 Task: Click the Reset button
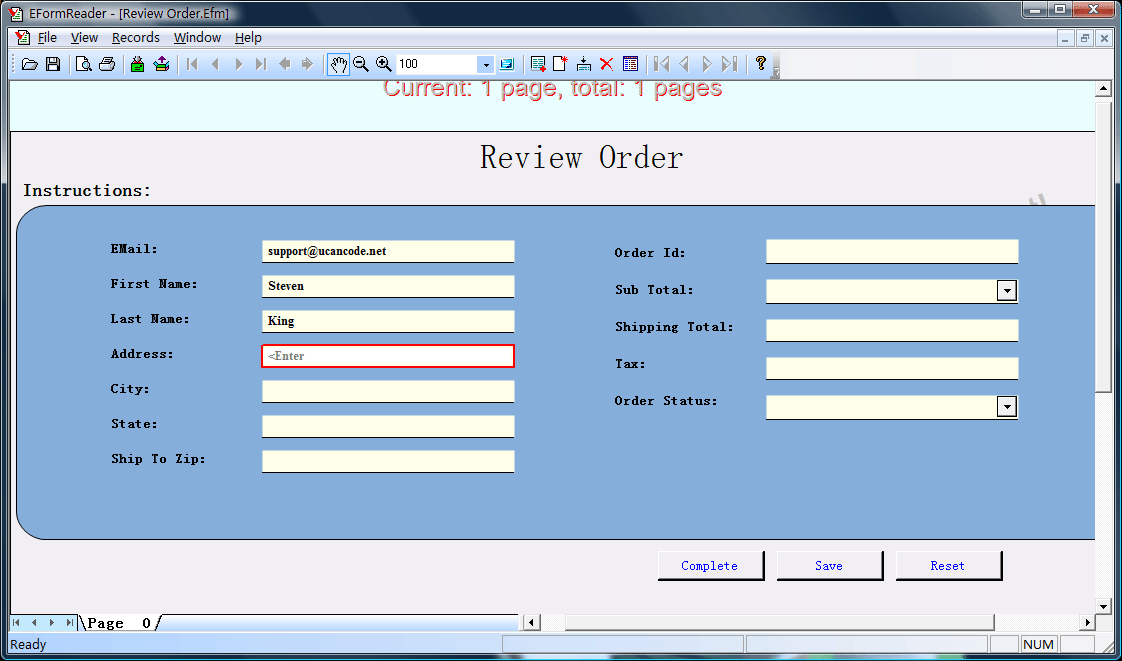pyautogui.click(x=948, y=565)
